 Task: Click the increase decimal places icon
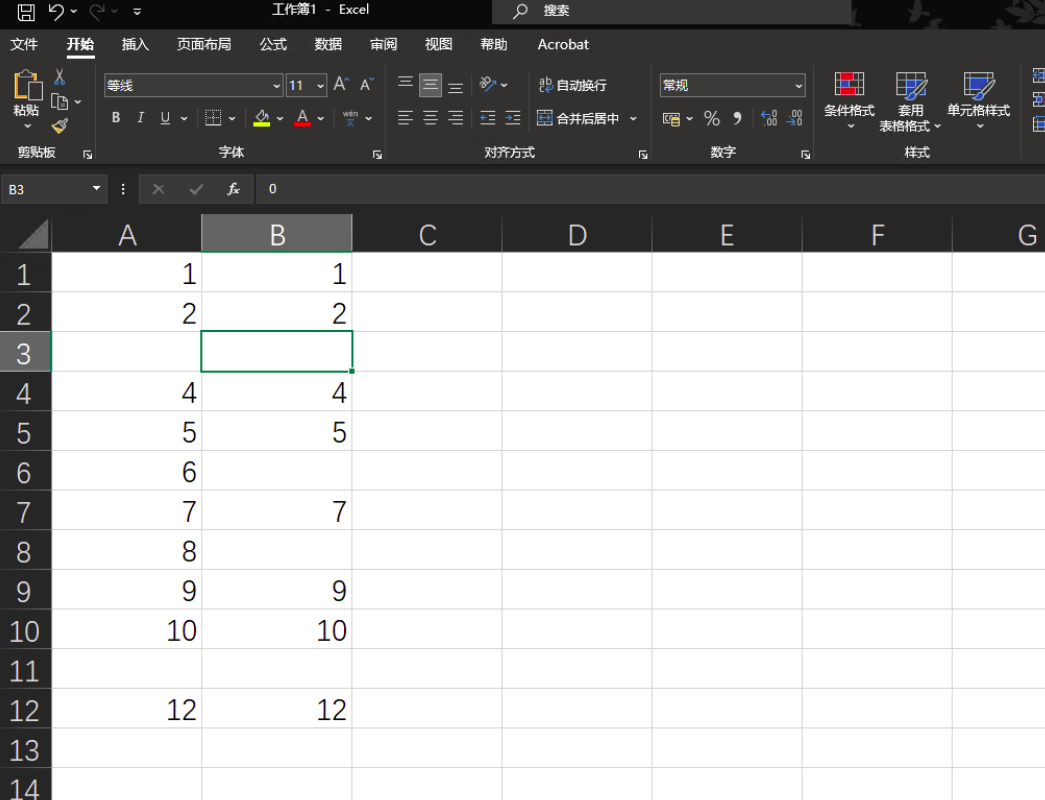click(x=769, y=118)
